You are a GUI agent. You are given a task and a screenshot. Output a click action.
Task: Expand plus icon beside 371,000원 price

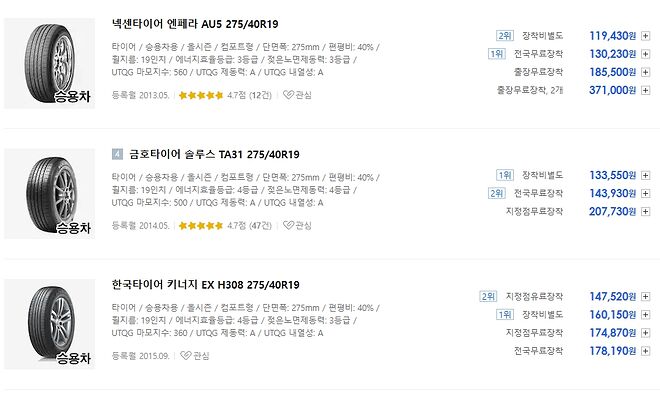point(645,90)
